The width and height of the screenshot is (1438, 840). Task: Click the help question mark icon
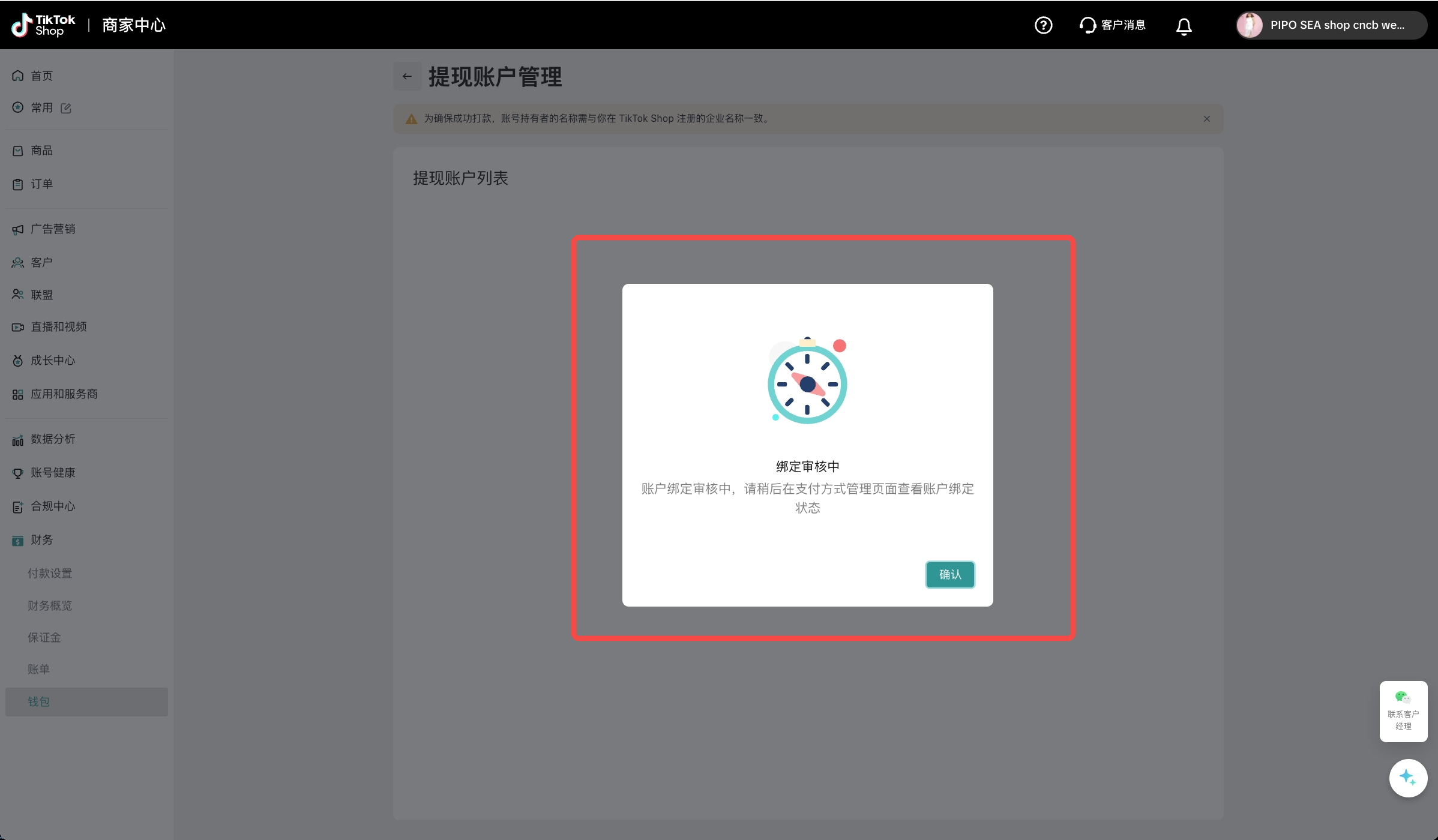1043,25
